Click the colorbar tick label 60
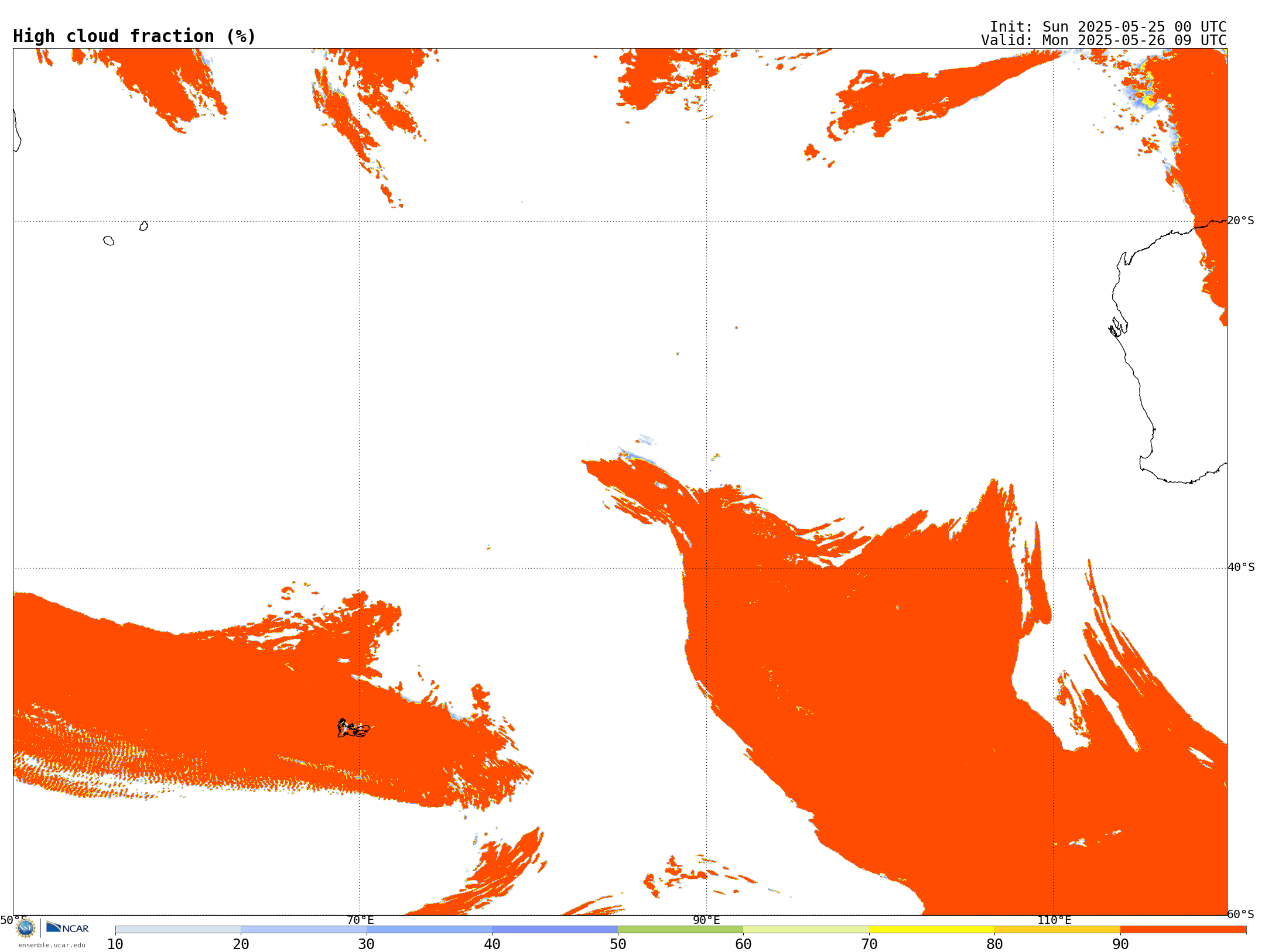The height and width of the screenshot is (952, 1265). (x=743, y=944)
